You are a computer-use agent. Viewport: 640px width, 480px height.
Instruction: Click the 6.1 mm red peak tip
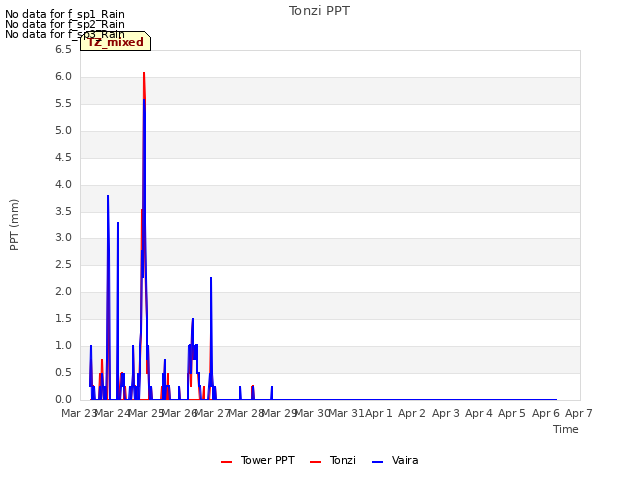coord(144,73)
